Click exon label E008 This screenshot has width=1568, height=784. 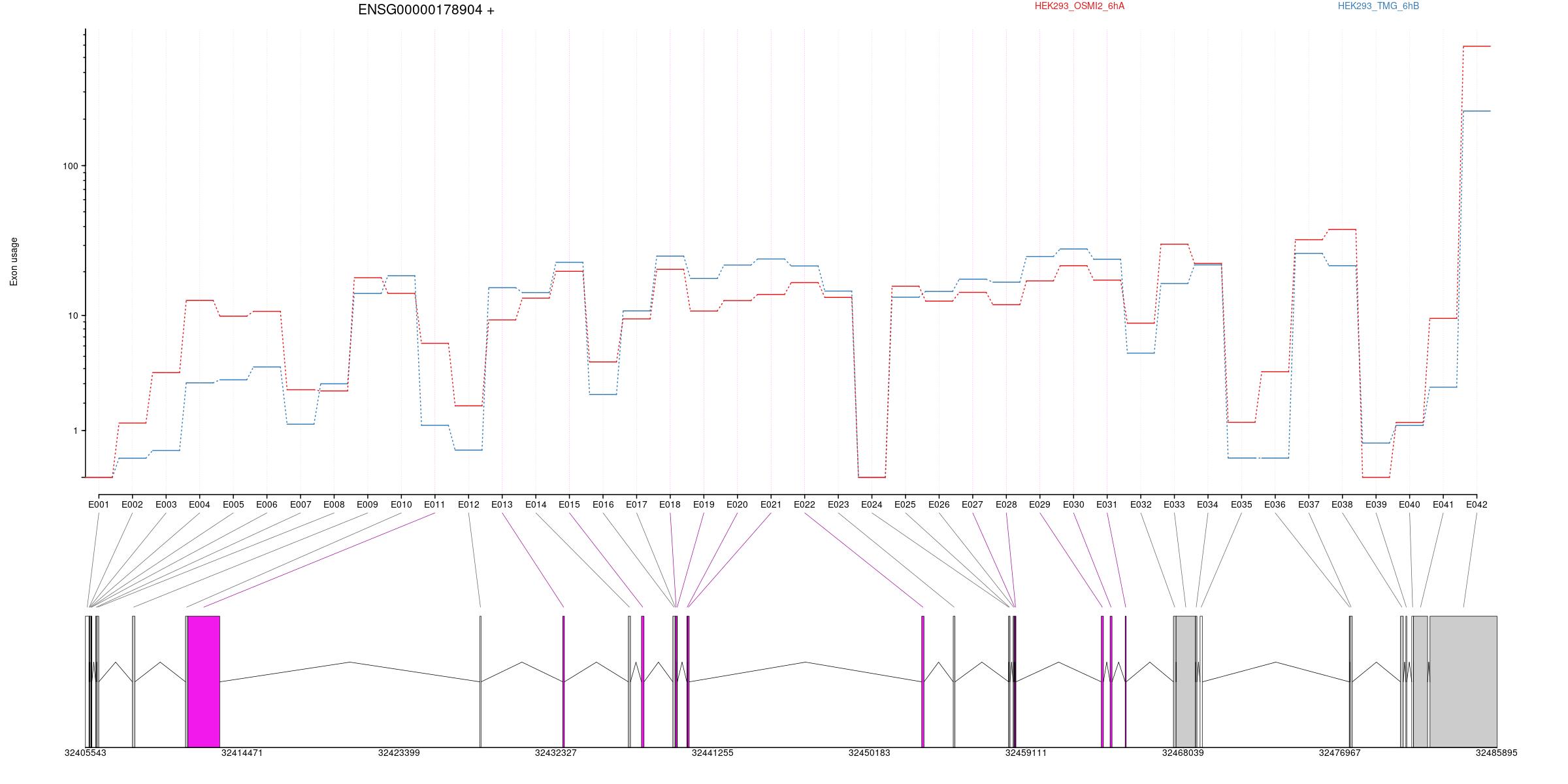click(334, 504)
